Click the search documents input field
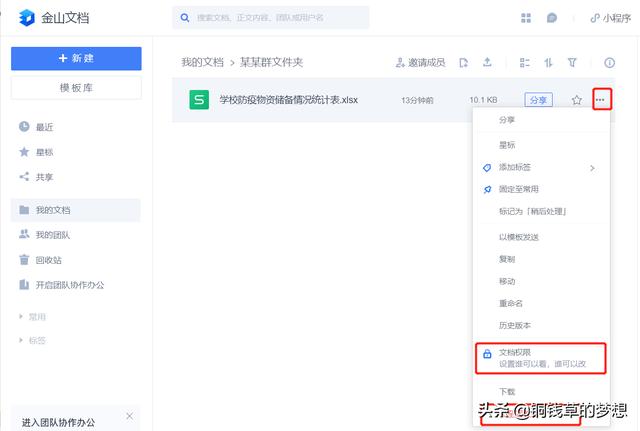This screenshot has width=640, height=431. [271, 18]
